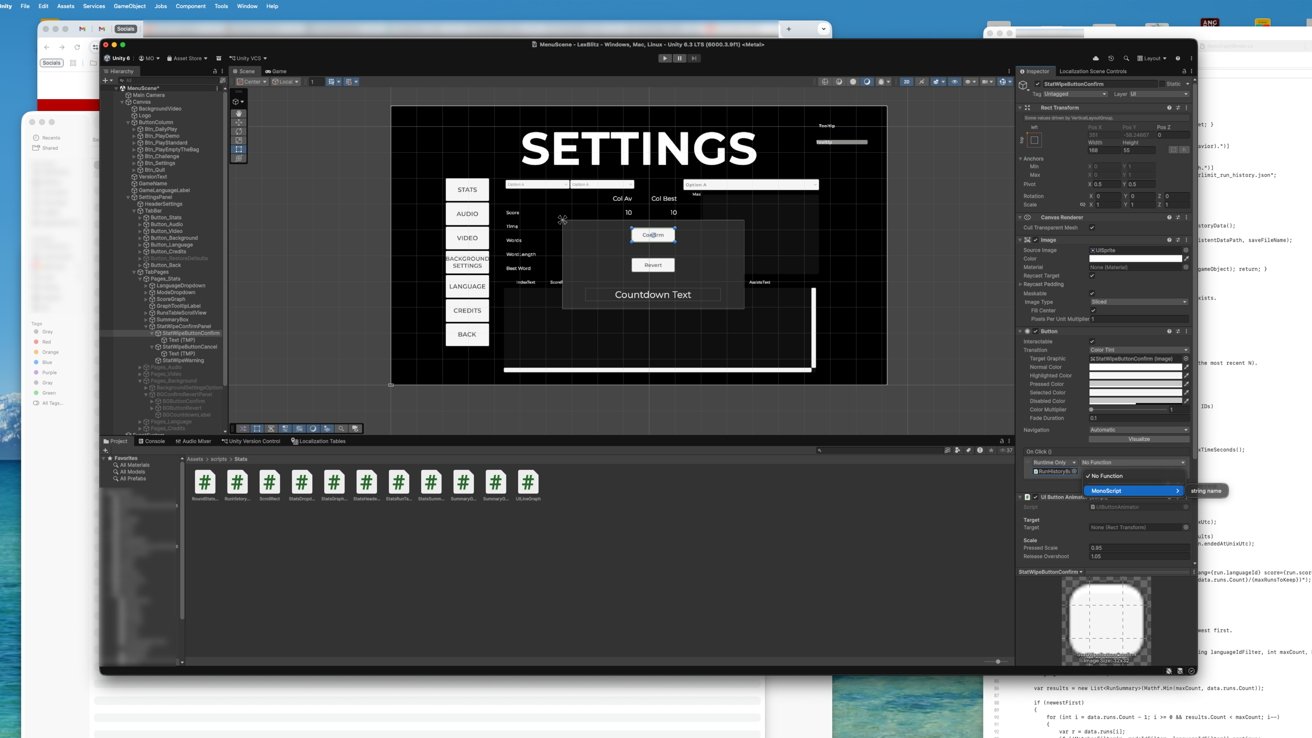Select the Rect tool in the Tools overlay
Image resolution: width=1312 pixels, height=738 pixels.
pyautogui.click(x=238, y=148)
